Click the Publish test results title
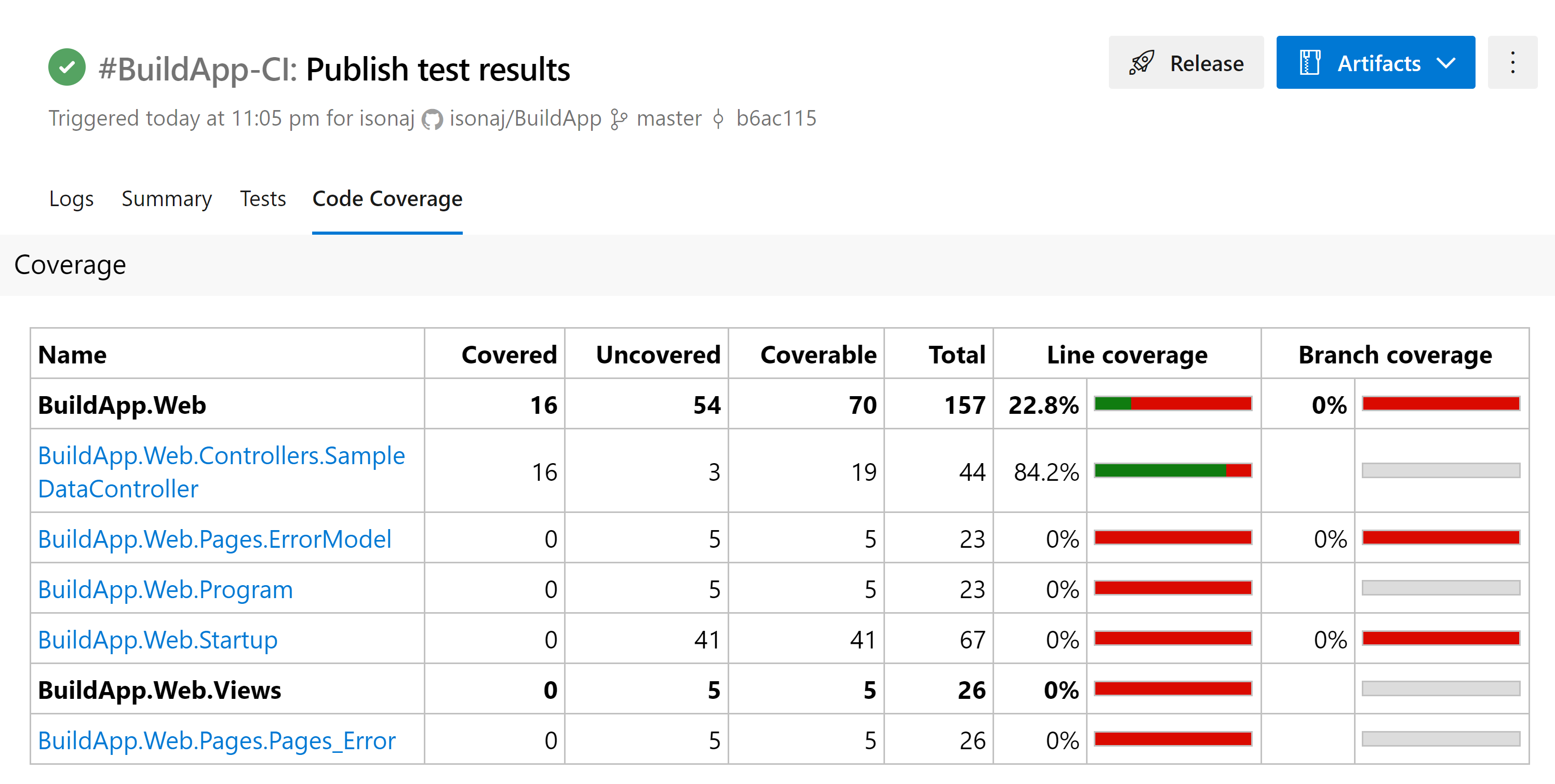 [438, 69]
